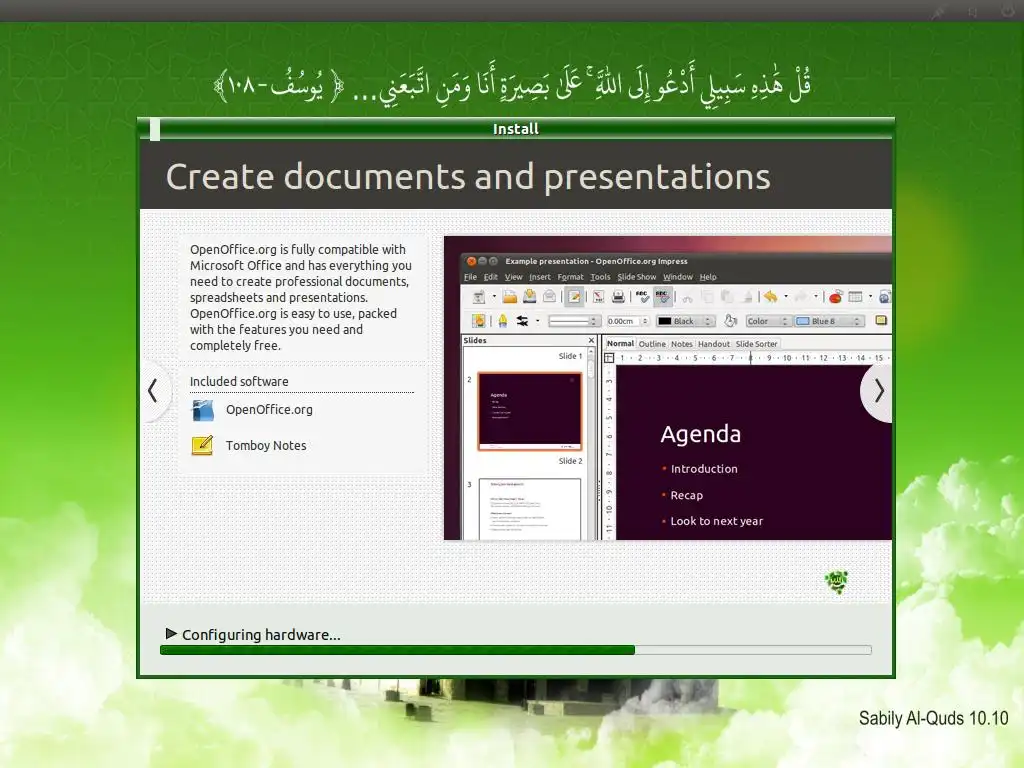Open Edit menu in Impress screenshot

coord(490,277)
